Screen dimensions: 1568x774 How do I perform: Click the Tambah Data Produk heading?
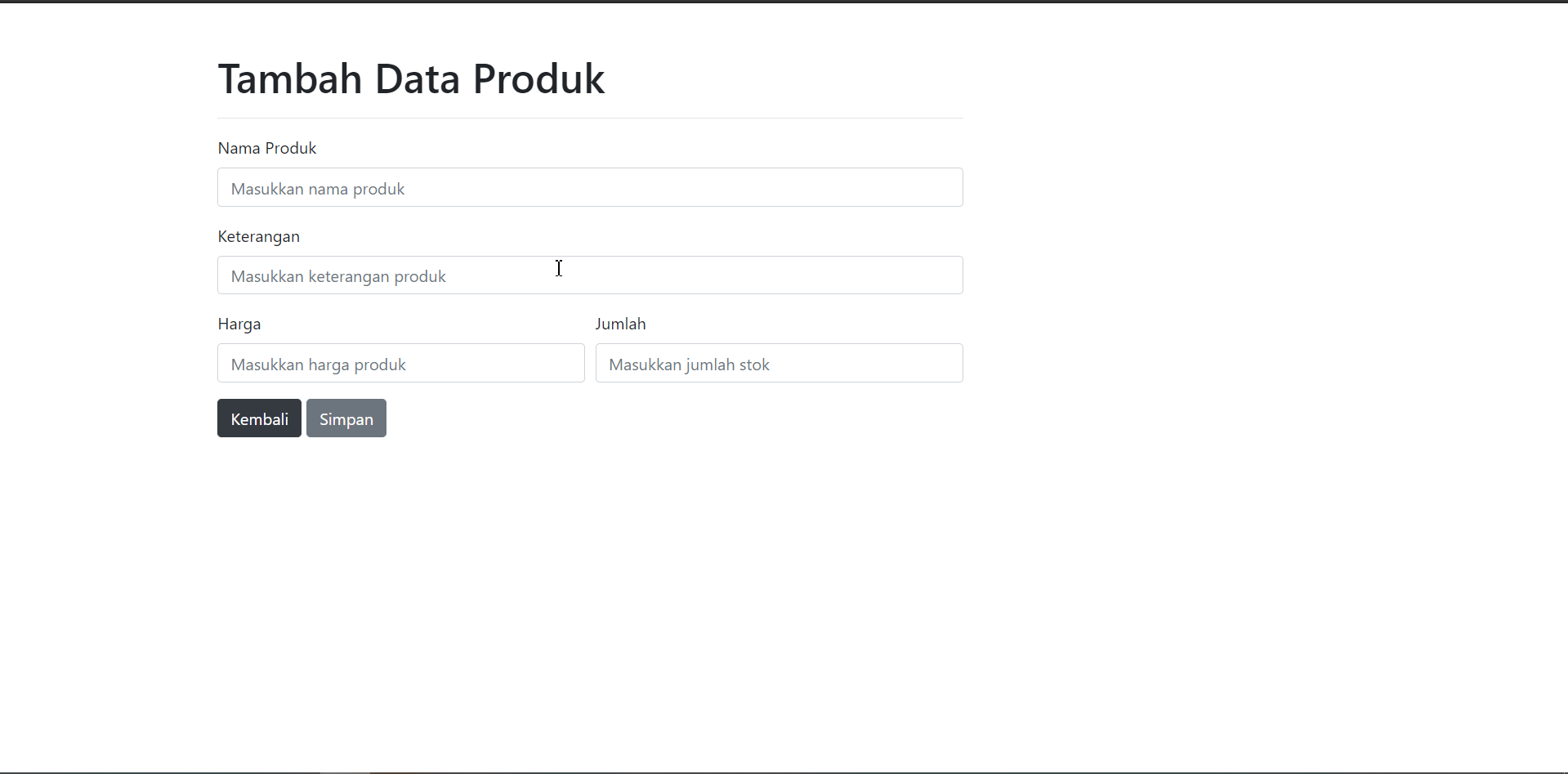tap(411, 78)
